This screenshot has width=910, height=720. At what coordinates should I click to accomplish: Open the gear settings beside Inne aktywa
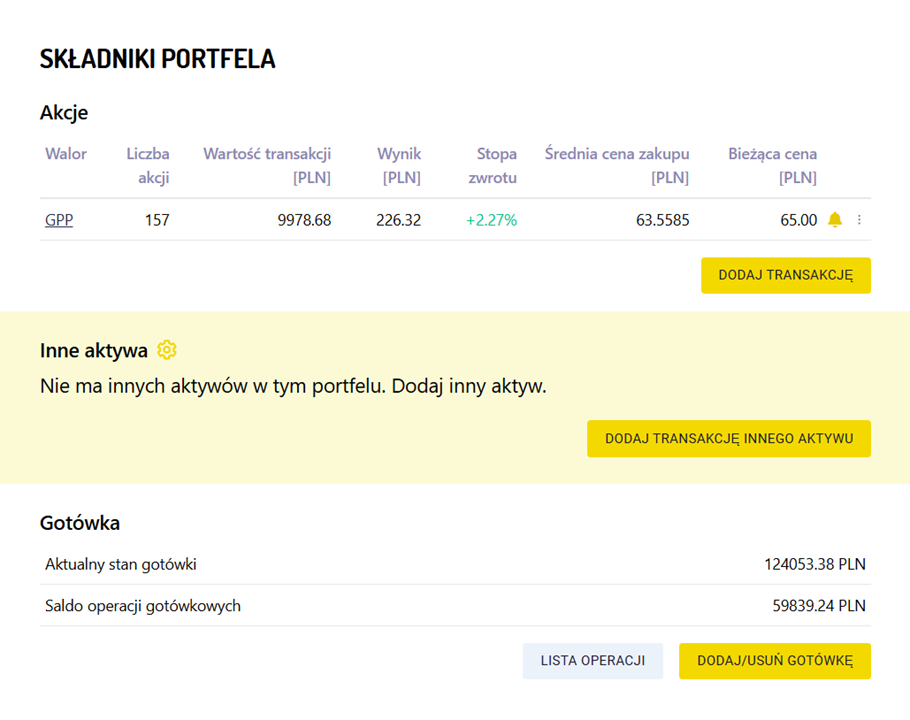tap(167, 350)
